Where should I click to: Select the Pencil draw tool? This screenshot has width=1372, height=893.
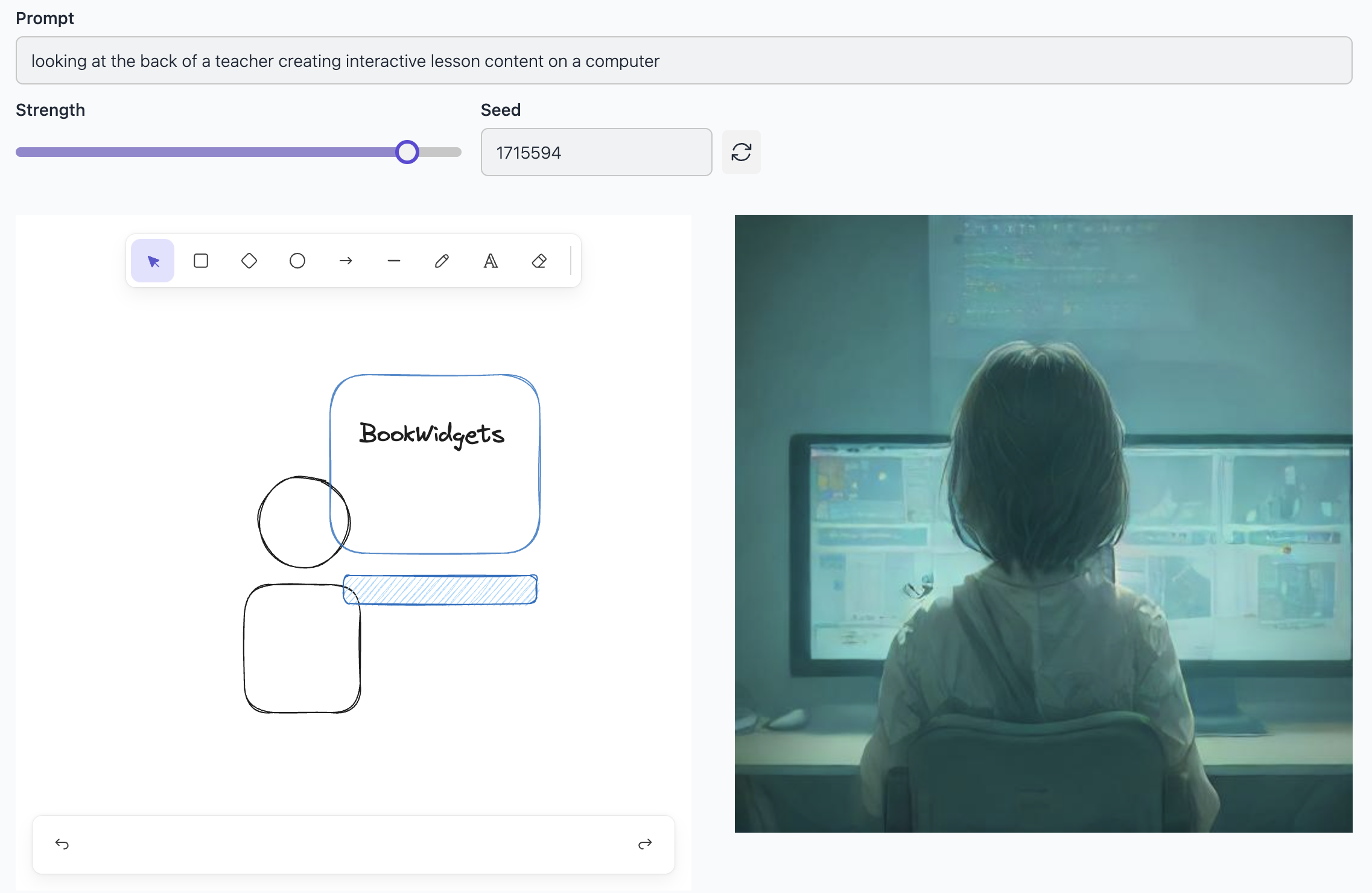point(442,261)
